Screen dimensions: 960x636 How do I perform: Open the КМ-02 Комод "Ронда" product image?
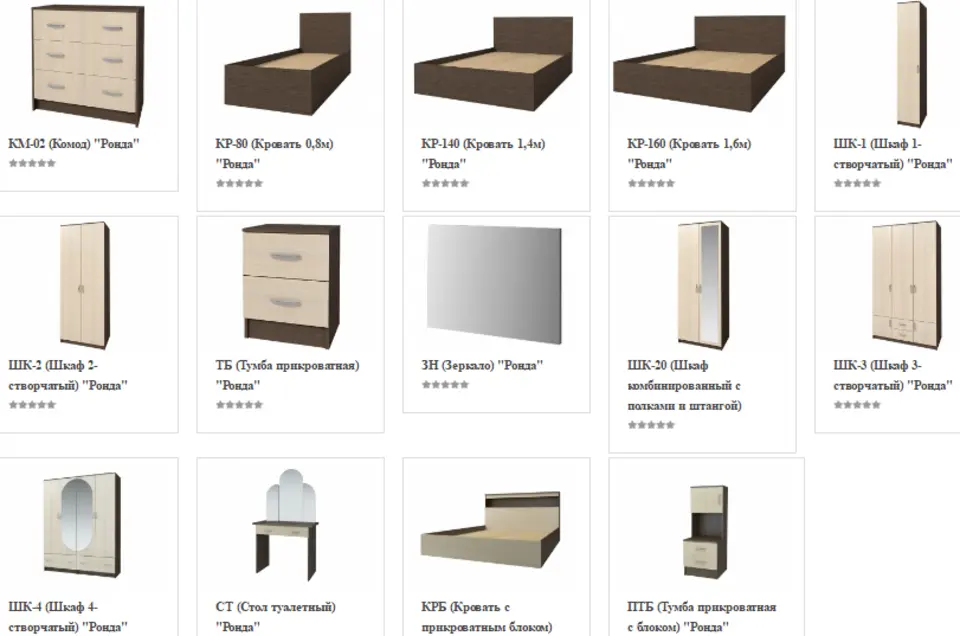tap(88, 65)
